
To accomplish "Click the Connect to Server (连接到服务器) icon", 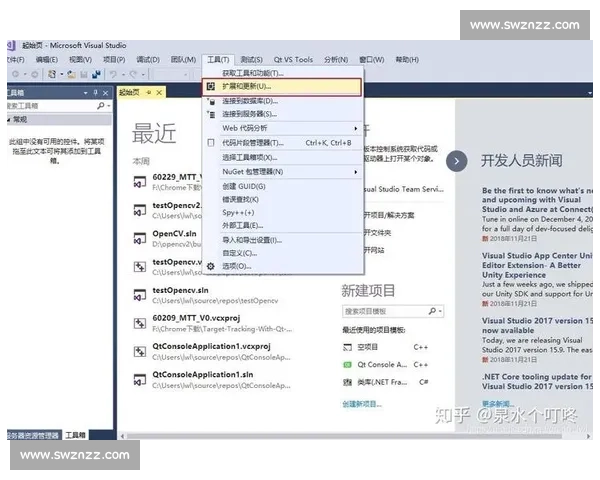I will pyautogui.click(x=211, y=114).
